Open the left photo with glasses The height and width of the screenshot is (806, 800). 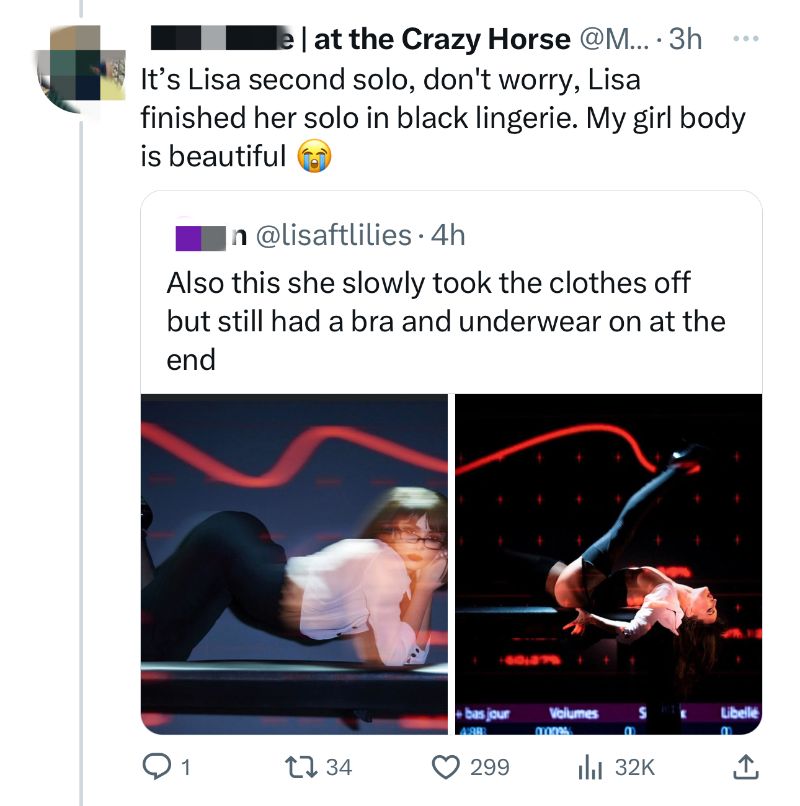294,563
